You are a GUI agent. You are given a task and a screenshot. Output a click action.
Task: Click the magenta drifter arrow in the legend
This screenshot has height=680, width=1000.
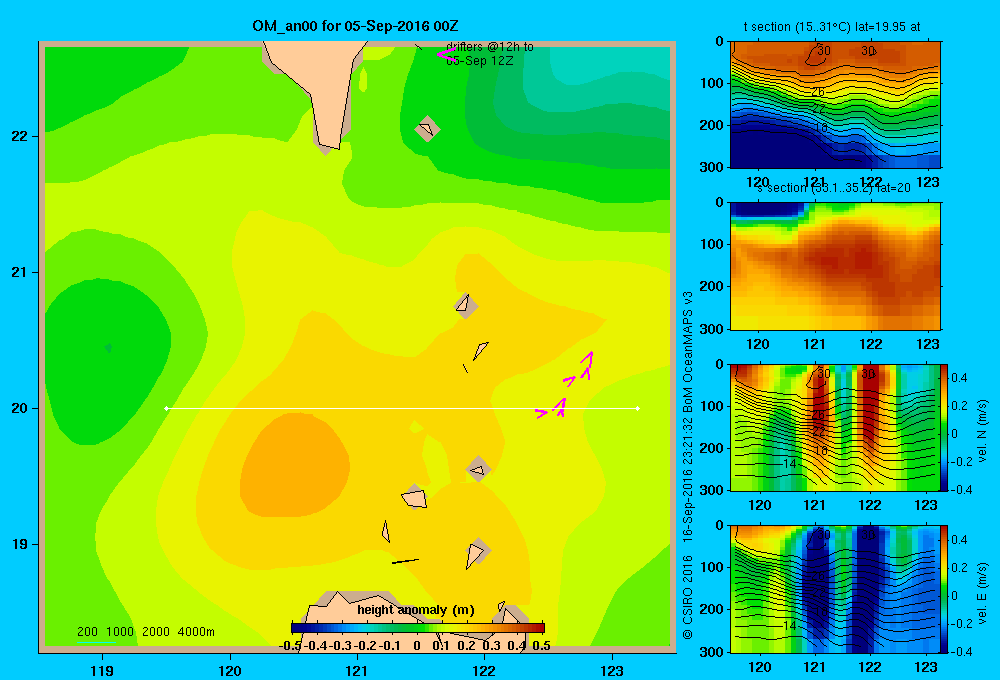click(x=446, y=54)
